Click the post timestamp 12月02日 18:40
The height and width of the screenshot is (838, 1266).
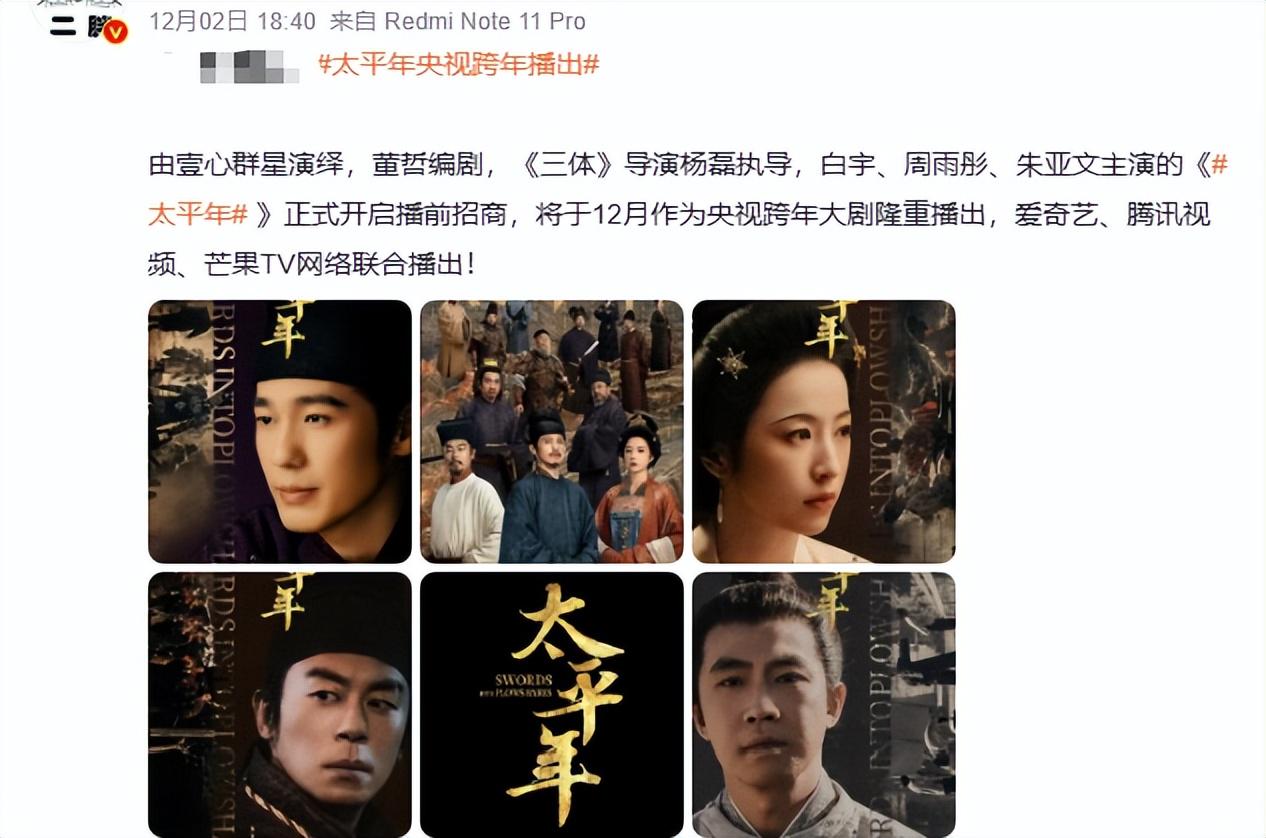click(232, 21)
